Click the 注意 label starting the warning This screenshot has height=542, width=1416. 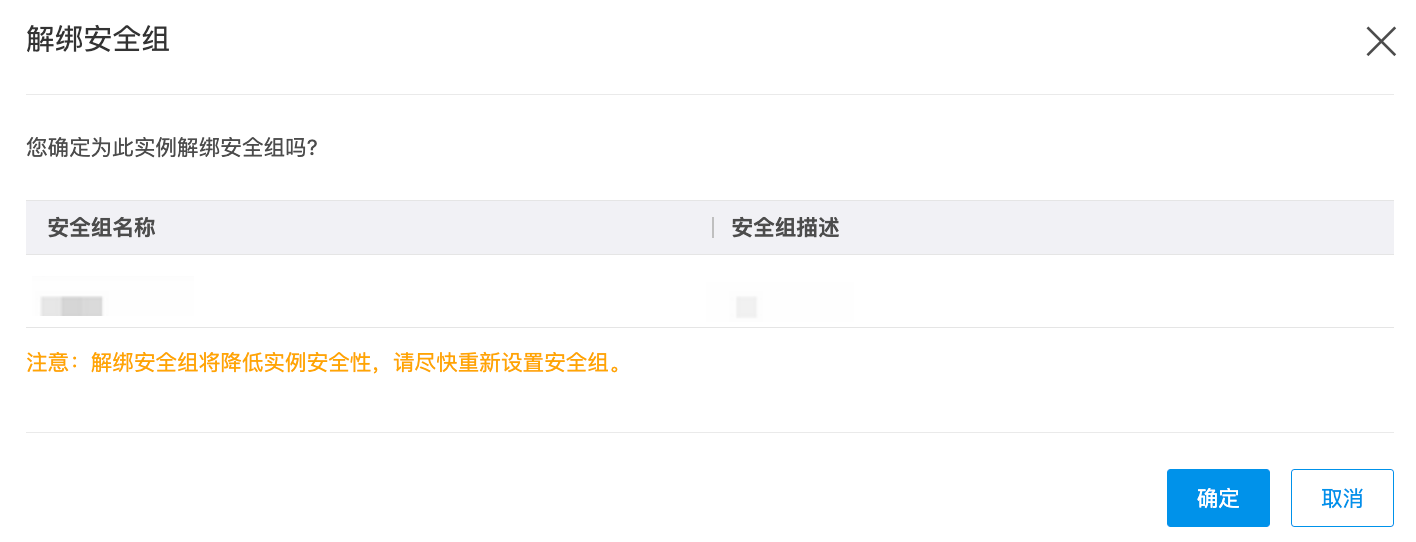pyautogui.click(x=47, y=362)
